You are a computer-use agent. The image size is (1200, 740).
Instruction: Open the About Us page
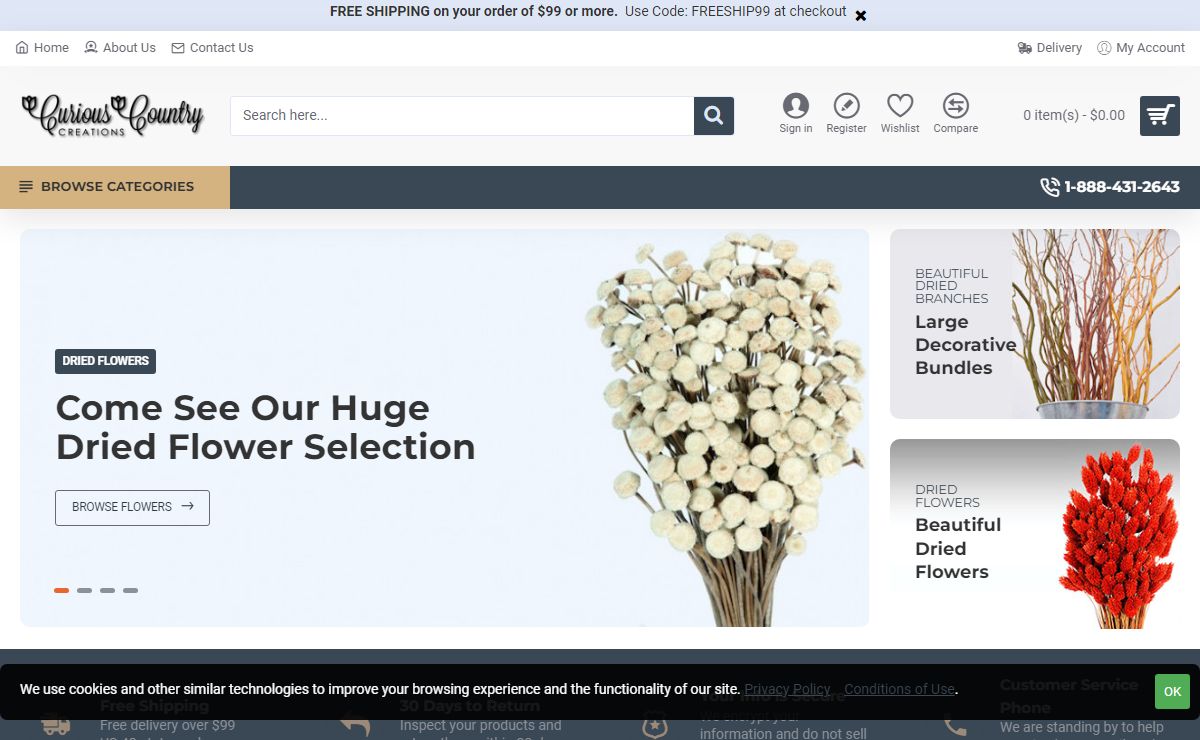coord(120,47)
